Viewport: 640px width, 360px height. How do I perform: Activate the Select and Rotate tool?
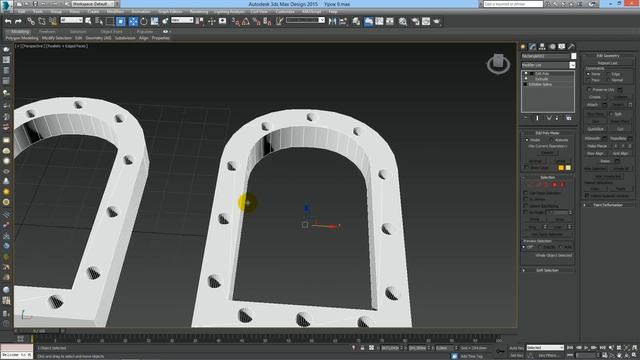(x=144, y=21)
